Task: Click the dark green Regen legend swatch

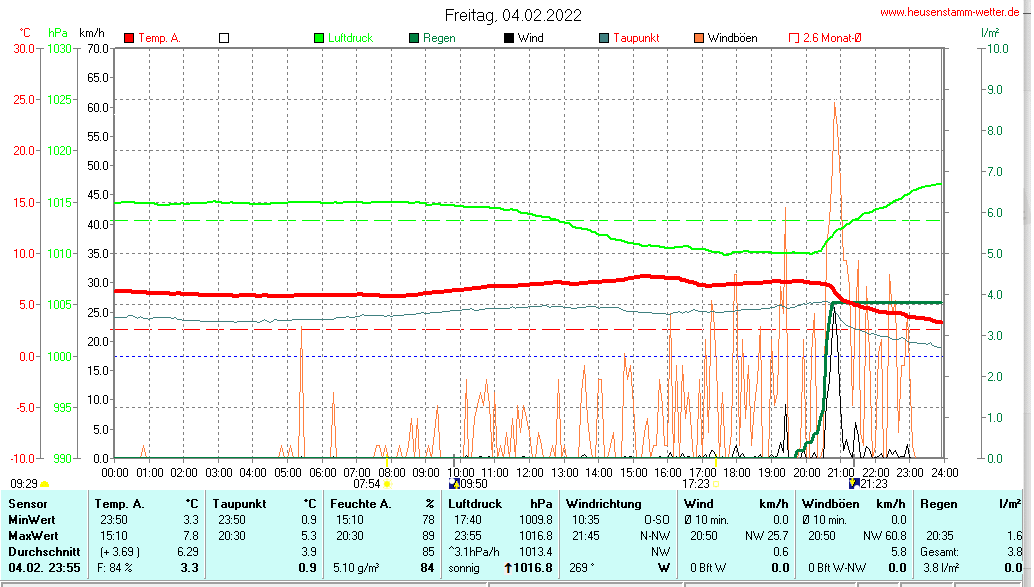Action: click(414, 38)
